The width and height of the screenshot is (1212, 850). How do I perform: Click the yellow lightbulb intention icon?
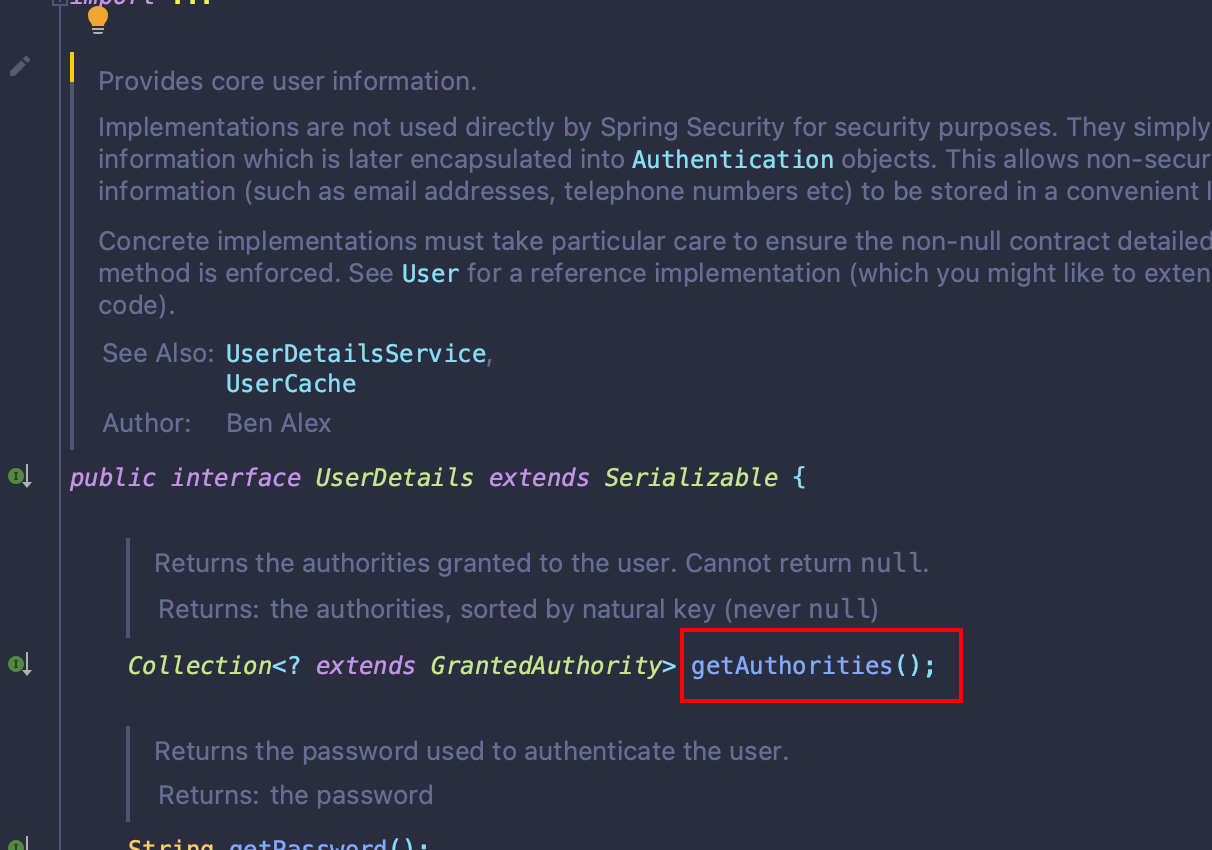point(97,19)
